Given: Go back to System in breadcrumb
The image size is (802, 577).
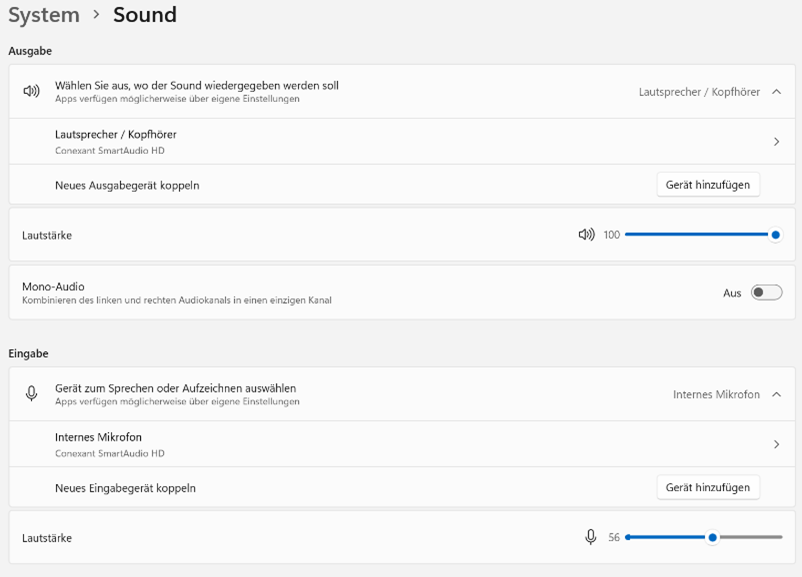Looking at the screenshot, I should click(x=44, y=15).
